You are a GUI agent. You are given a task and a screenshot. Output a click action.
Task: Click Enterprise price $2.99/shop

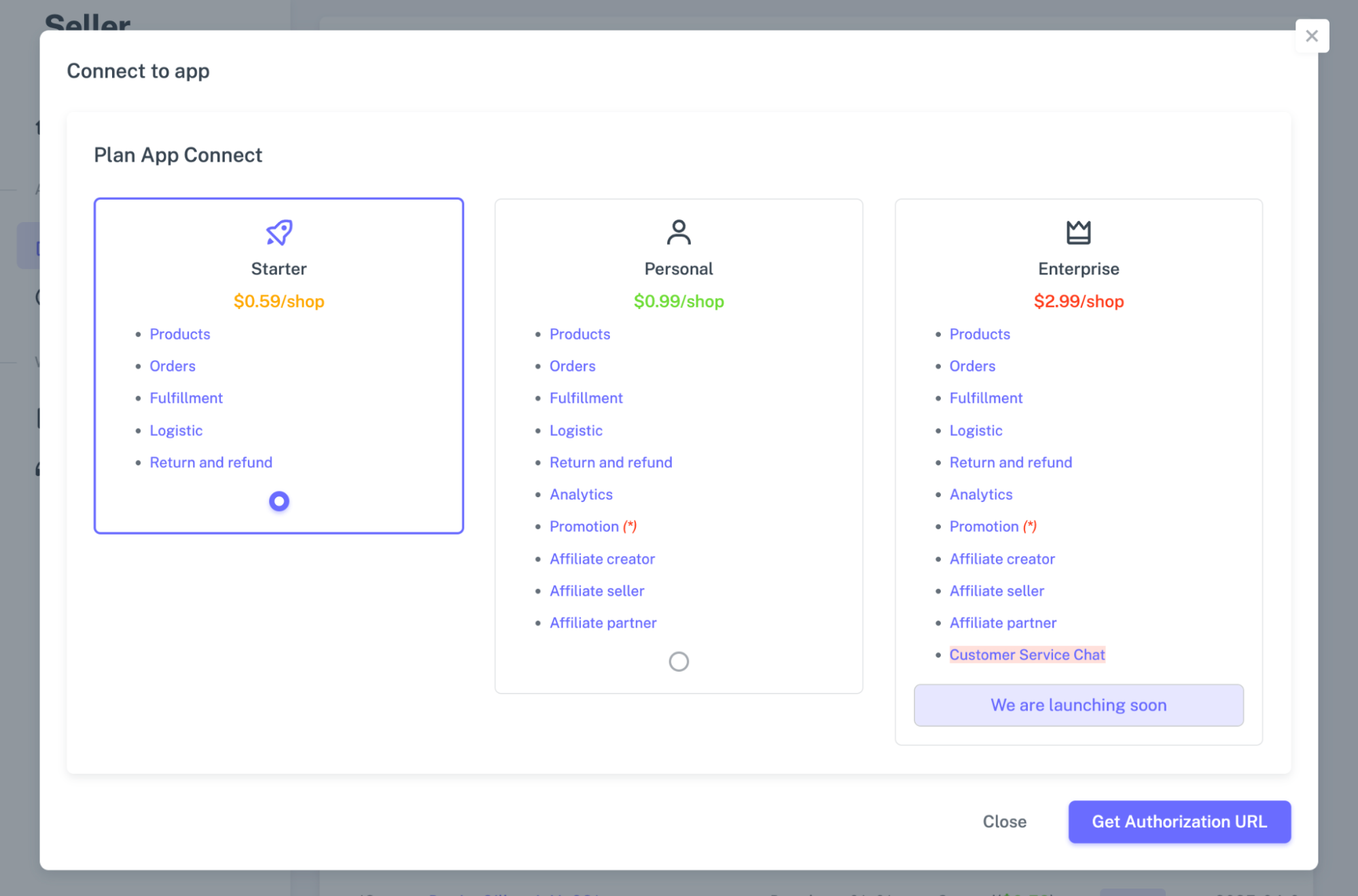[1078, 301]
